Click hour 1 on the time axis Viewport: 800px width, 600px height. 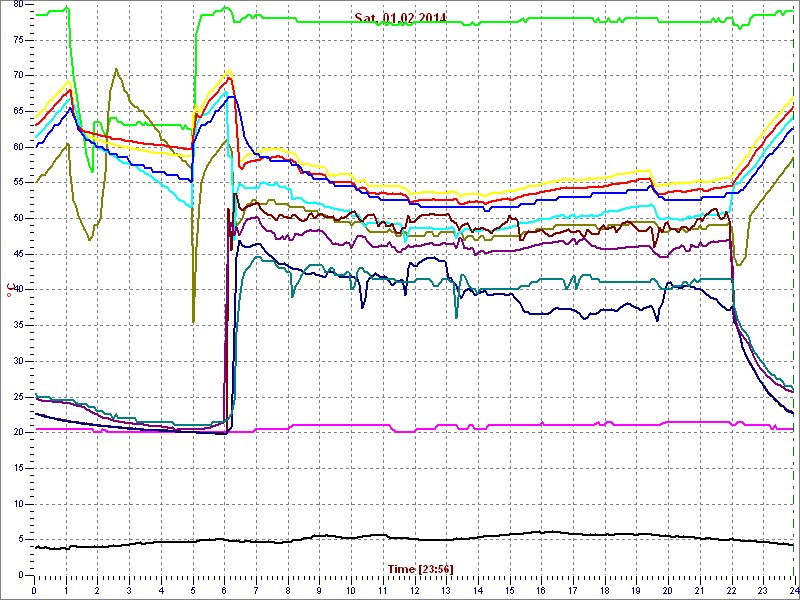click(66, 590)
